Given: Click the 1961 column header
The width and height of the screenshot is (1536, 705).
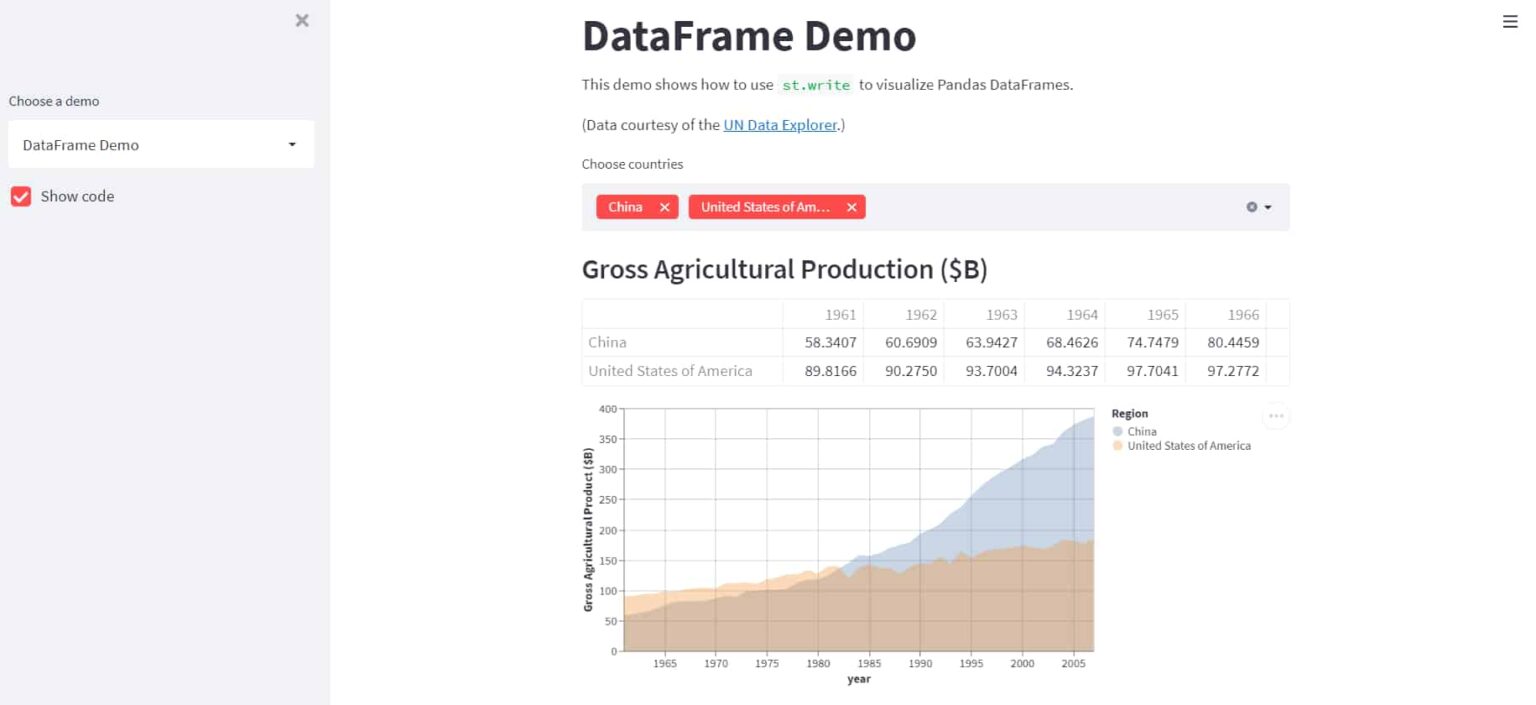Looking at the screenshot, I should (x=840, y=314).
